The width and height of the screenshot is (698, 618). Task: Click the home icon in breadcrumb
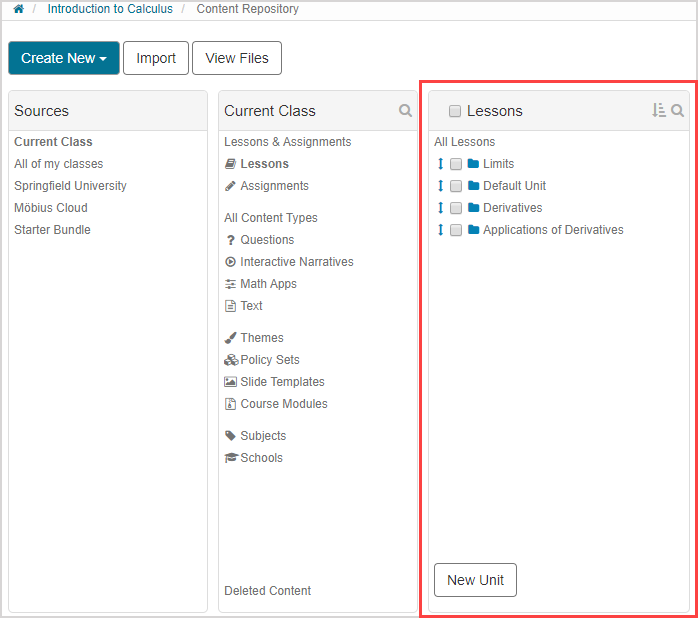point(18,9)
